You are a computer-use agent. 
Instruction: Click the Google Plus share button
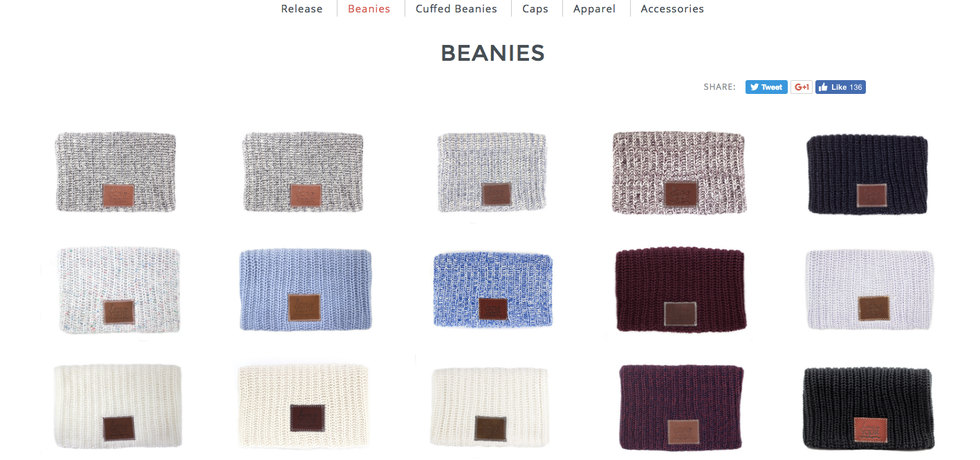click(x=801, y=88)
